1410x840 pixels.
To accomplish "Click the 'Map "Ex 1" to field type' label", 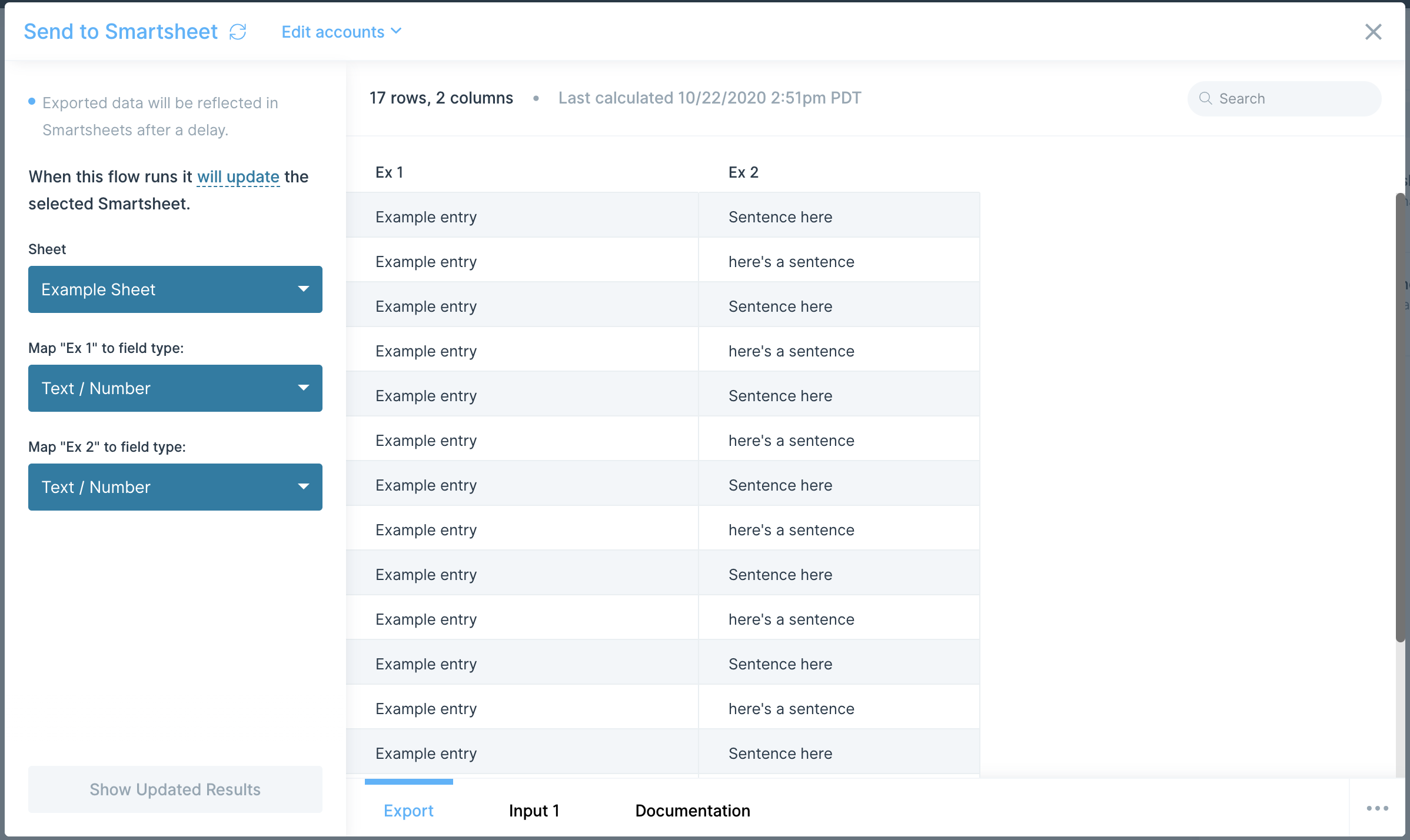I will point(106,348).
